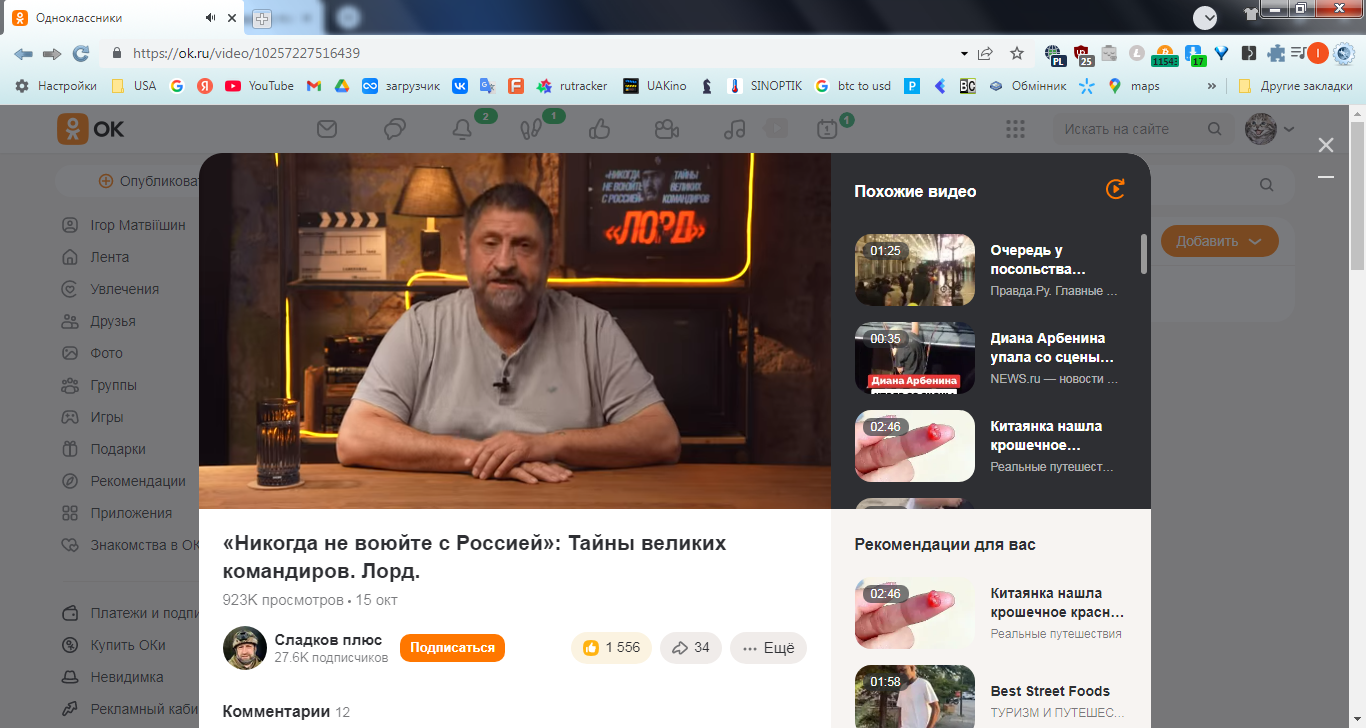The image size is (1366, 728).
Task: Open the Gmail bookmark icon
Action: click(314, 86)
